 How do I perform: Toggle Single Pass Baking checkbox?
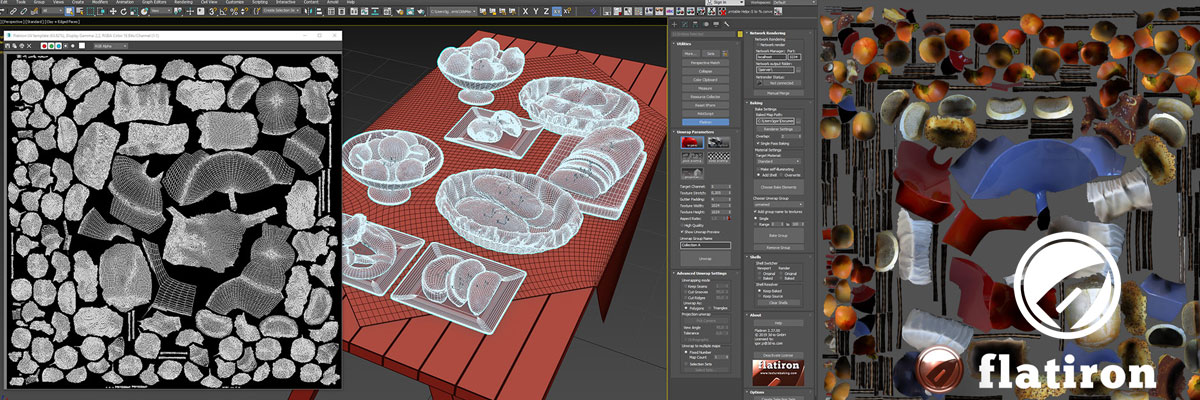(758, 143)
